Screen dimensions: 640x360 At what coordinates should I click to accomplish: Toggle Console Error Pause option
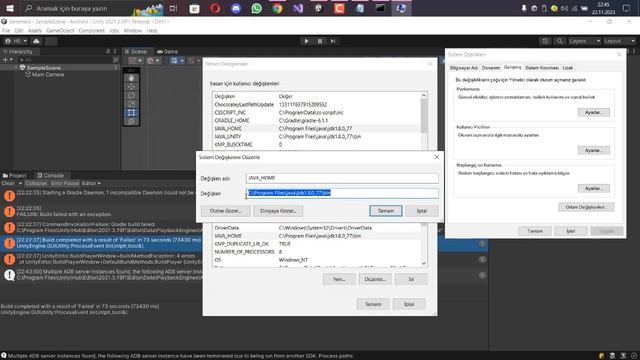[x=65, y=184]
